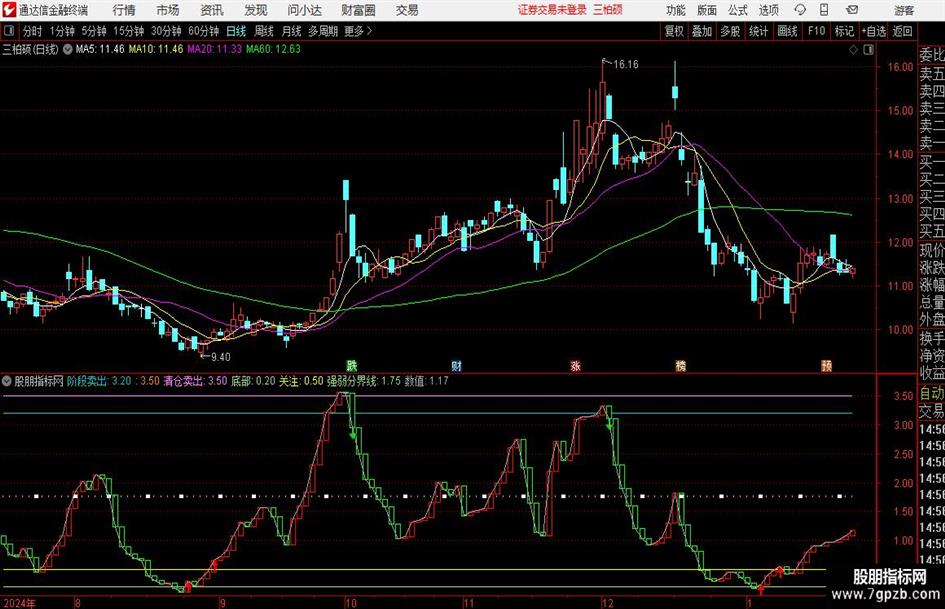945x609 pixels.
Task: Click the 统计 button
Action: pyautogui.click(x=758, y=31)
